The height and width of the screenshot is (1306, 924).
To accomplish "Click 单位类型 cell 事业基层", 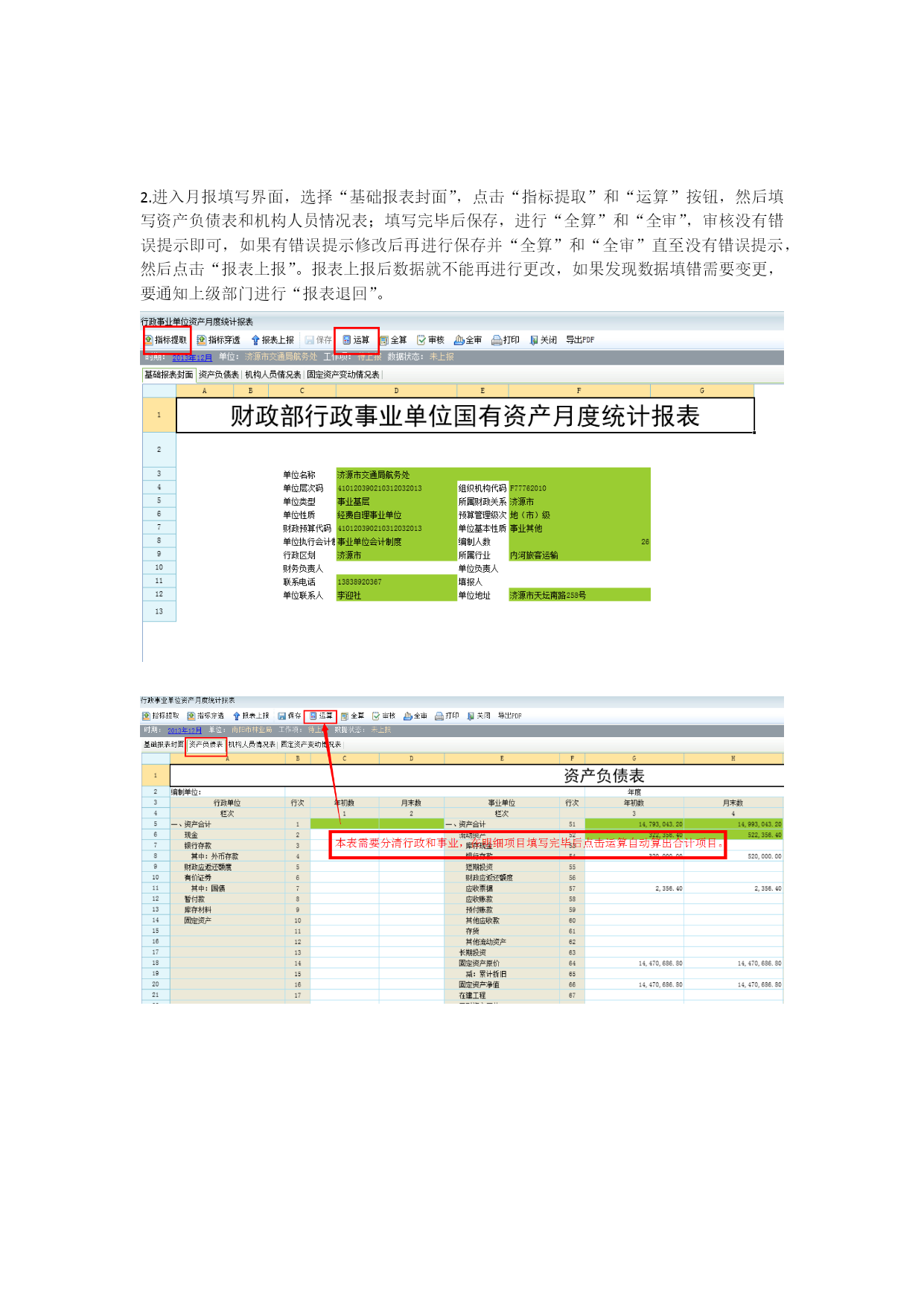I will 396,502.
